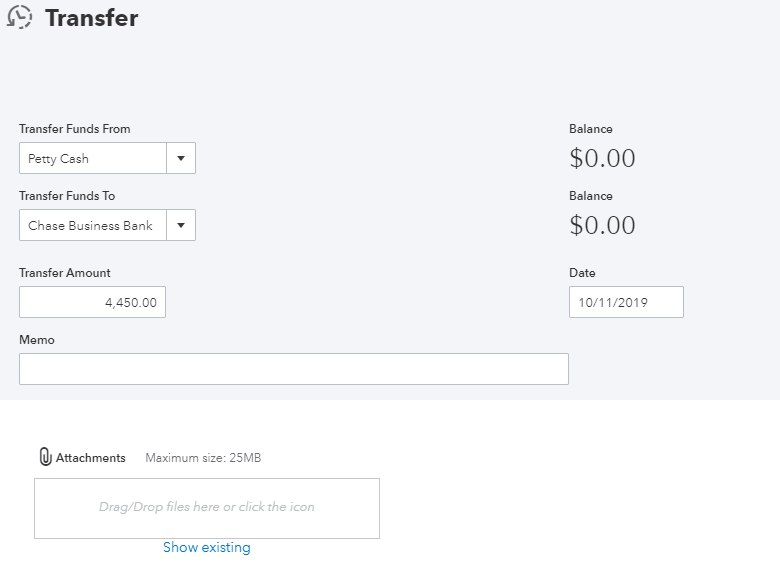The height and width of the screenshot is (576, 780).
Task: Click the Chase Business Bank balance amount
Action: click(x=602, y=225)
